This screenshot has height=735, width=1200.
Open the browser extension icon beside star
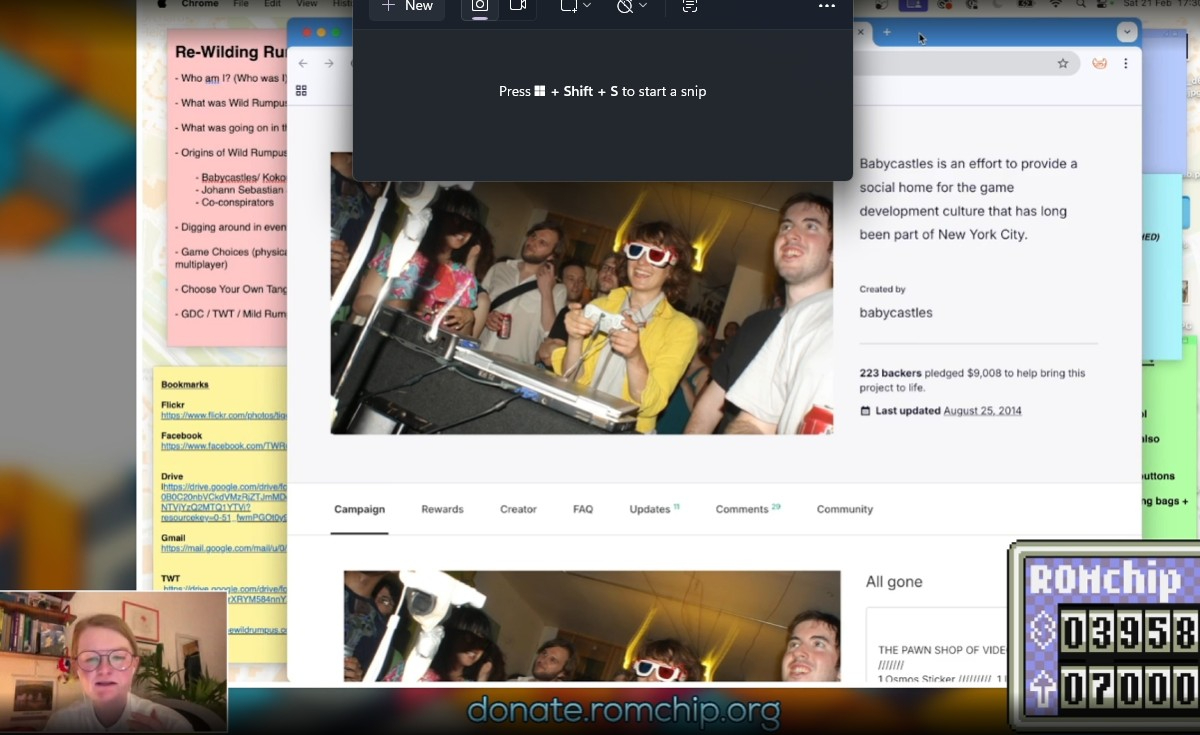(1099, 63)
